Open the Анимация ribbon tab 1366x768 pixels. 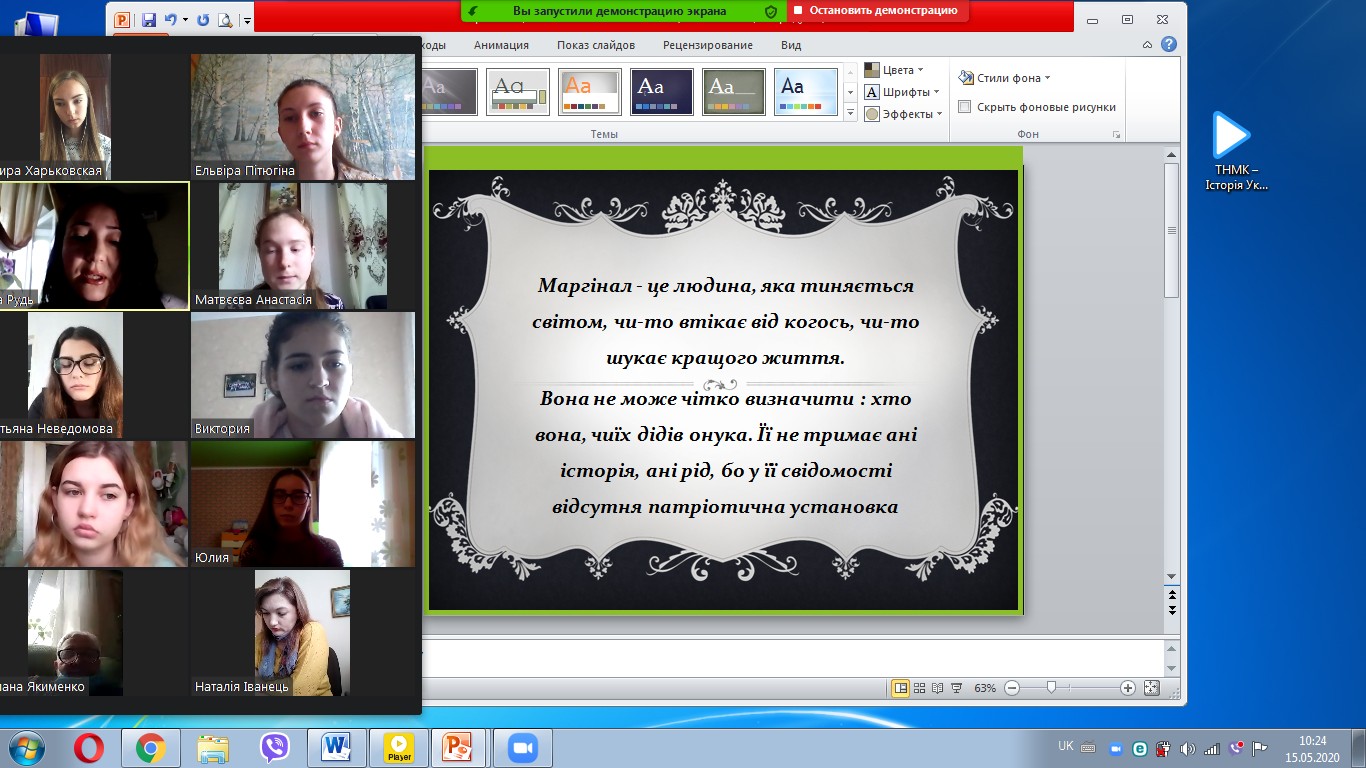coord(501,45)
